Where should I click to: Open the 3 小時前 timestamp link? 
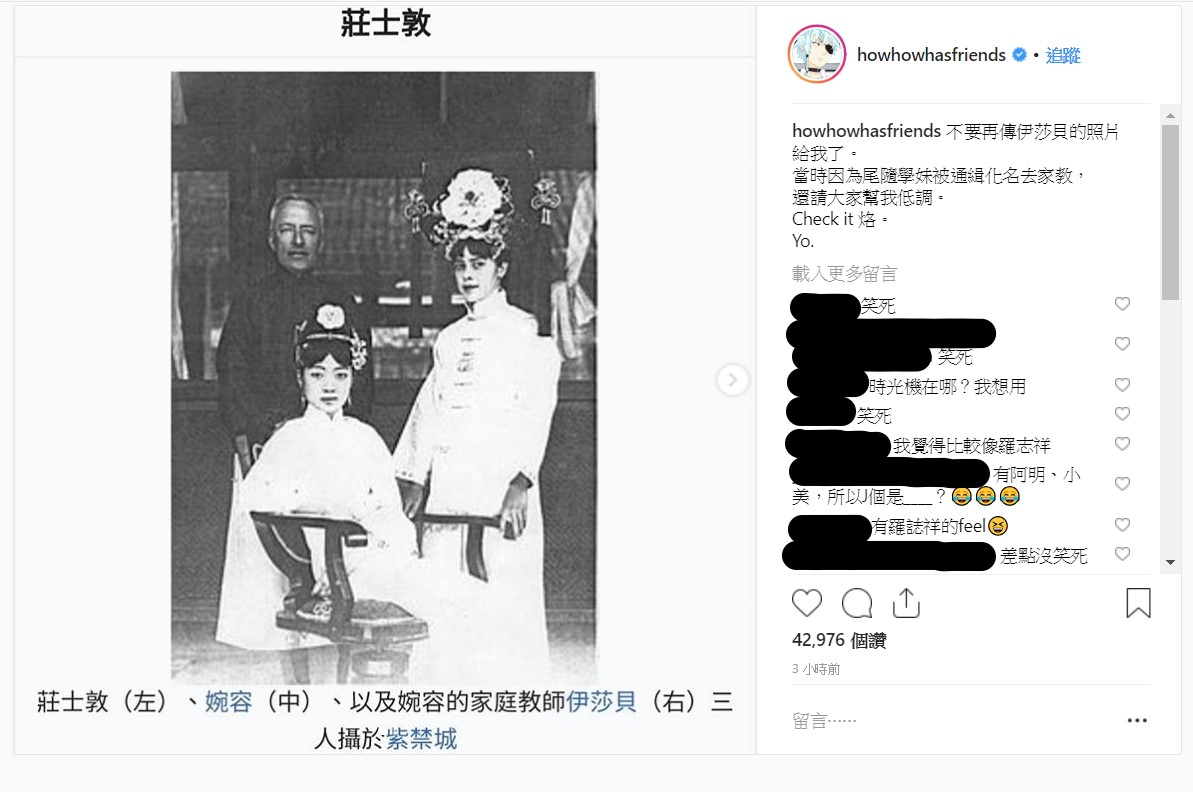tap(816, 670)
